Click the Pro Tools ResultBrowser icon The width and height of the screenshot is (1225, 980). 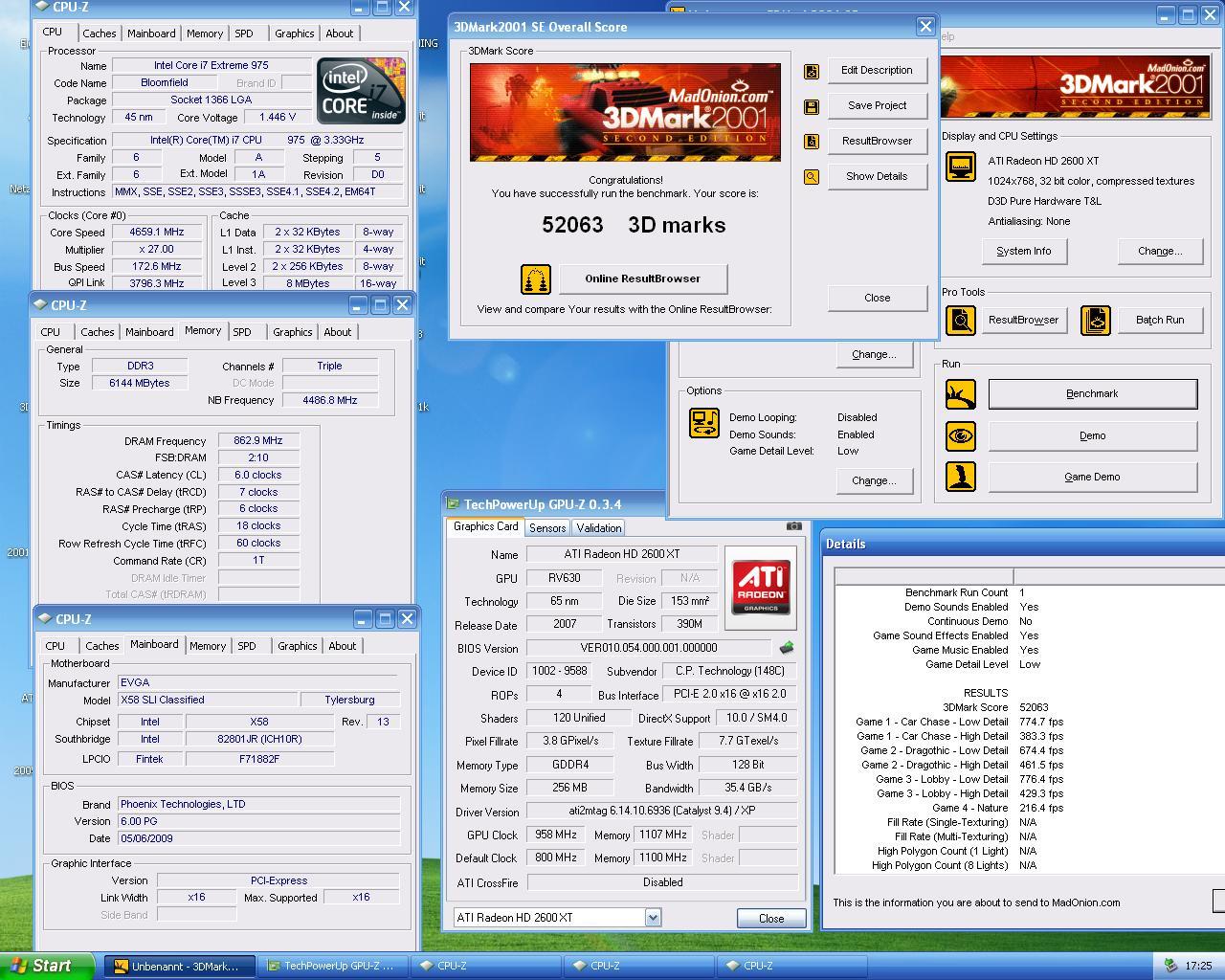(961, 321)
